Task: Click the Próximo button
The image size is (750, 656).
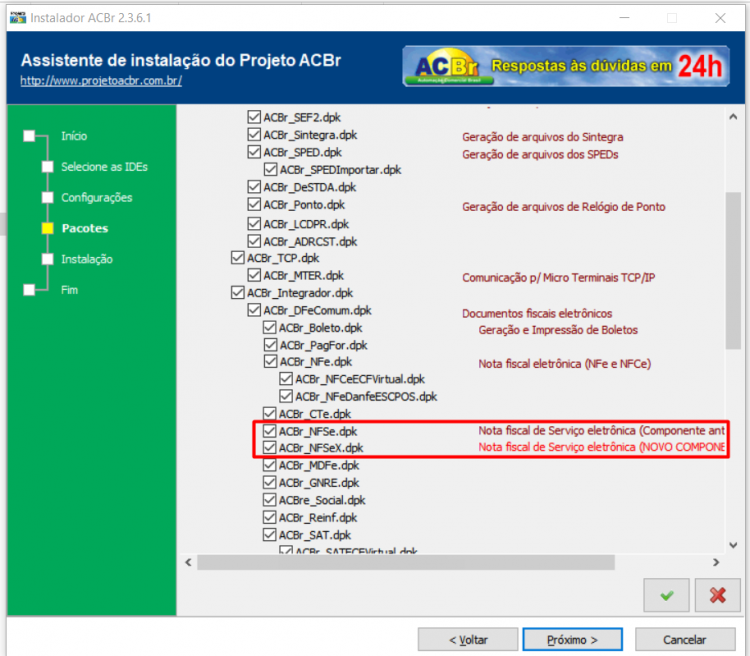Action: point(573,640)
